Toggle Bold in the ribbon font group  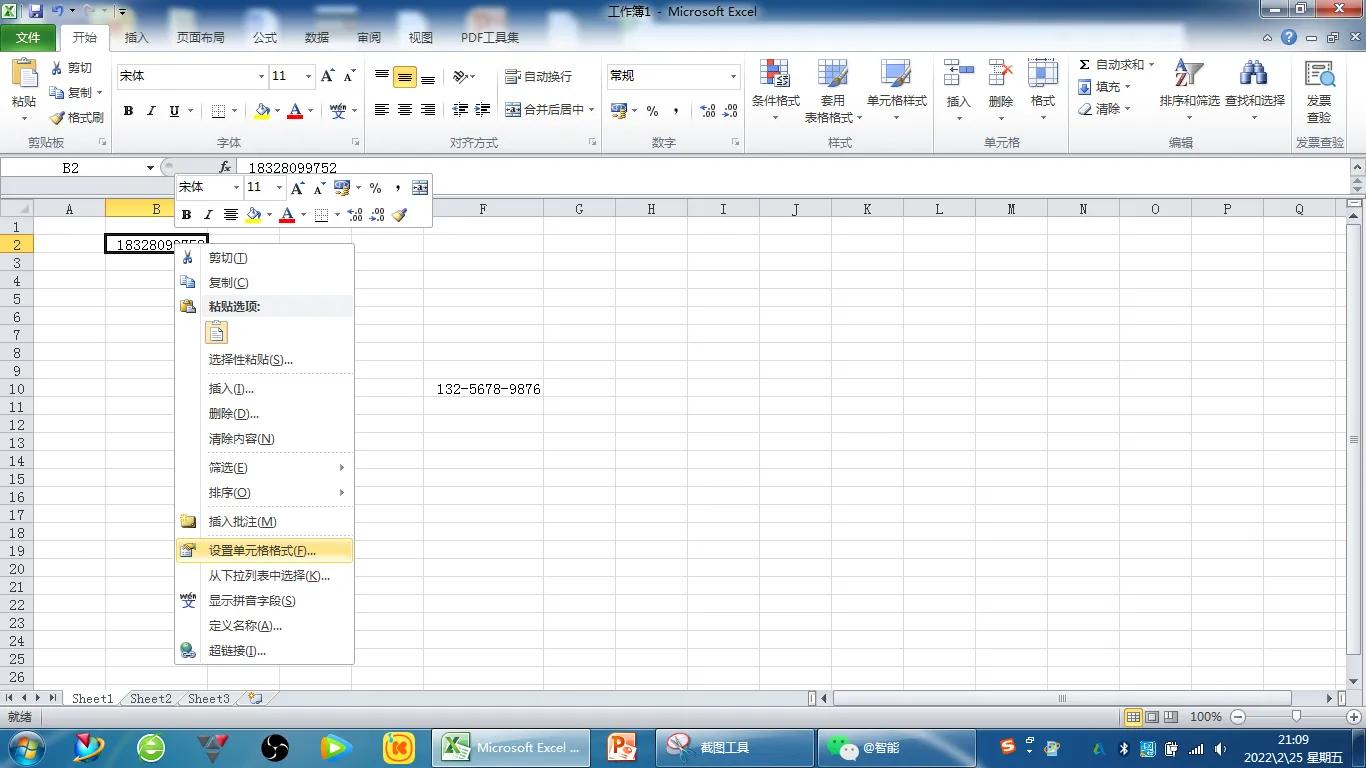(128, 111)
